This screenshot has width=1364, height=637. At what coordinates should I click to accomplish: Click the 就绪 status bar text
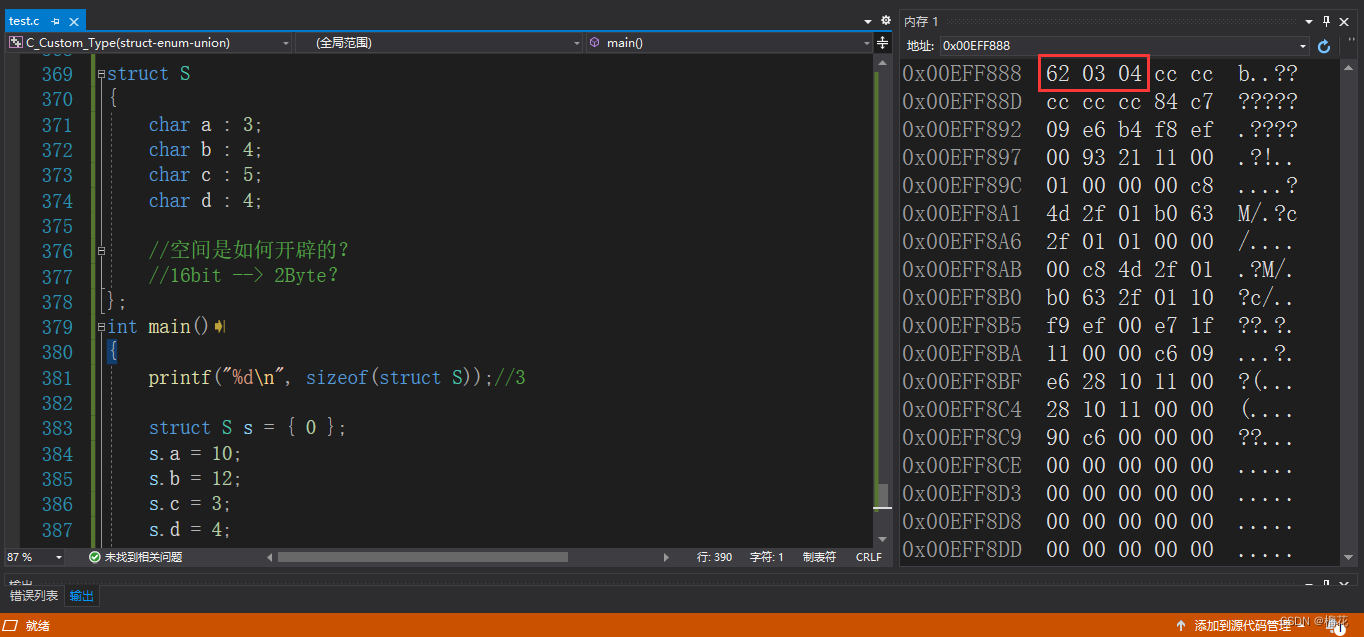click(x=38, y=626)
